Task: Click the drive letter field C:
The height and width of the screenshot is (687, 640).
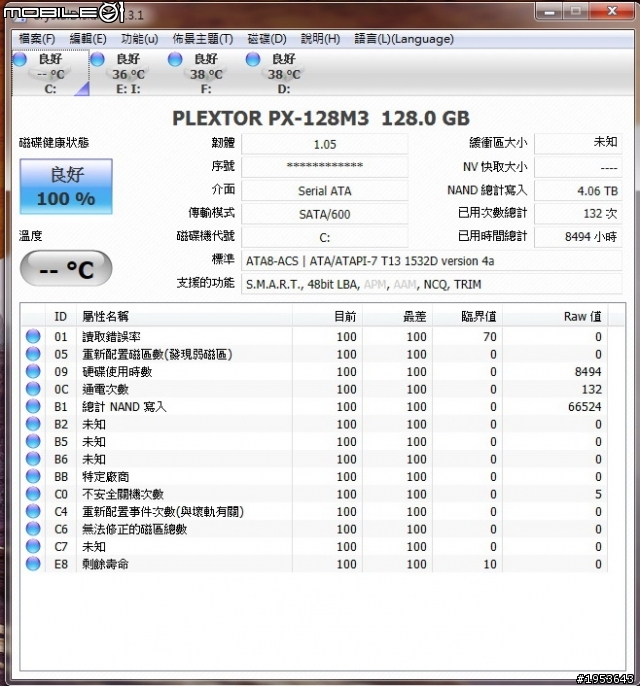Action: (x=325, y=237)
